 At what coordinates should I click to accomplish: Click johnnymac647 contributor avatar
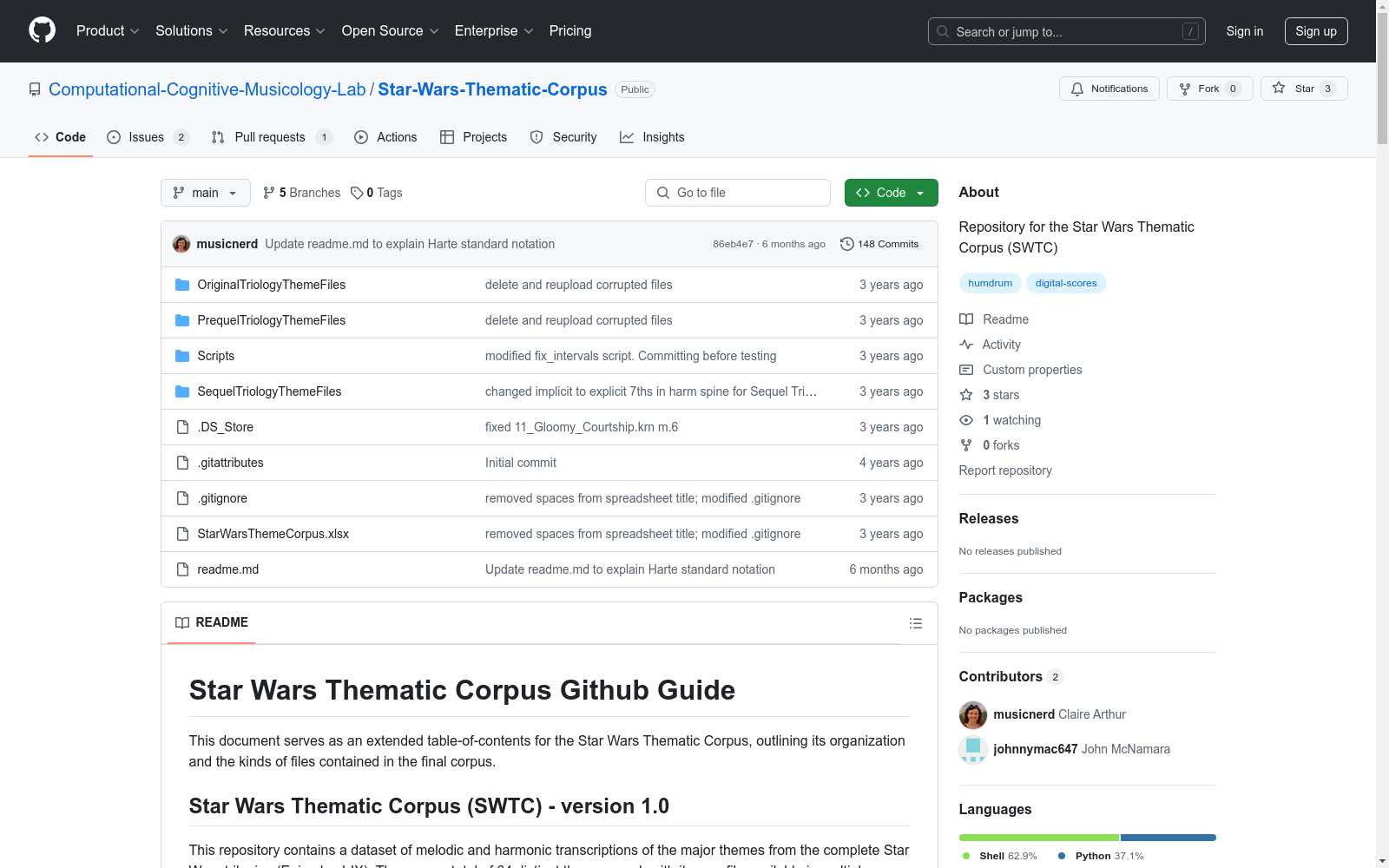tap(973, 749)
